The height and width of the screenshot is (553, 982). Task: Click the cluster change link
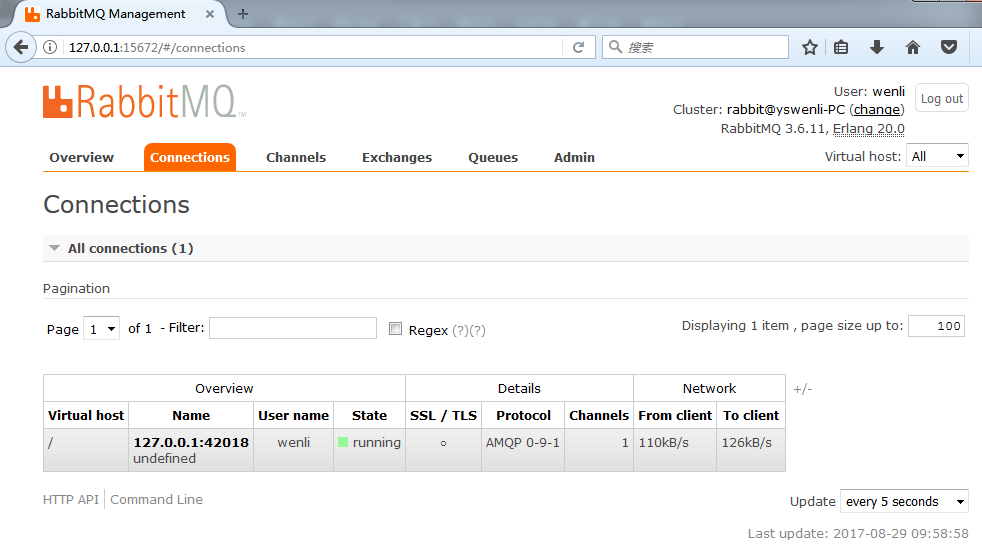(877, 110)
